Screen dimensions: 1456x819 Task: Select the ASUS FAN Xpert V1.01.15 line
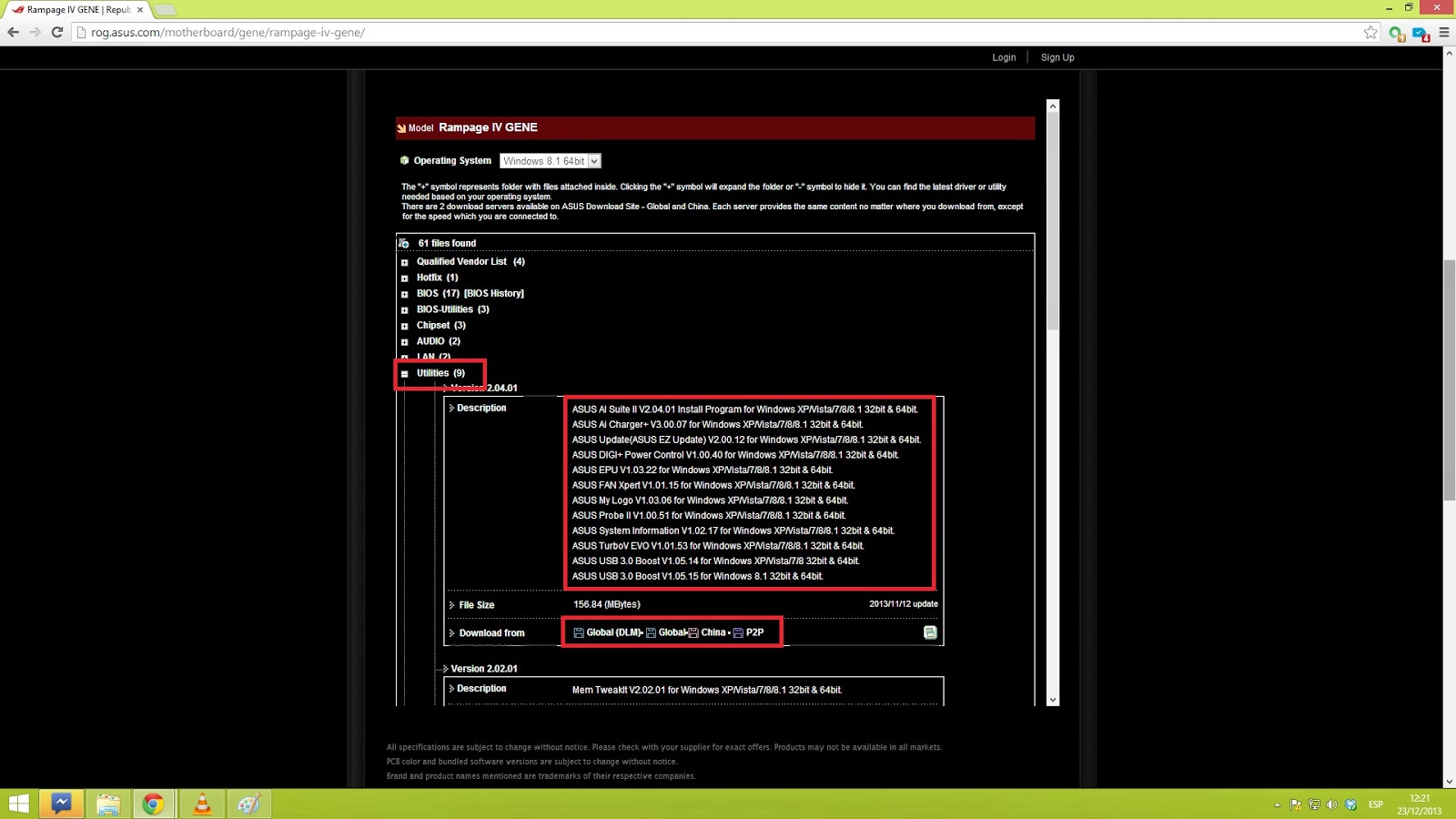(x=713, y=485)
